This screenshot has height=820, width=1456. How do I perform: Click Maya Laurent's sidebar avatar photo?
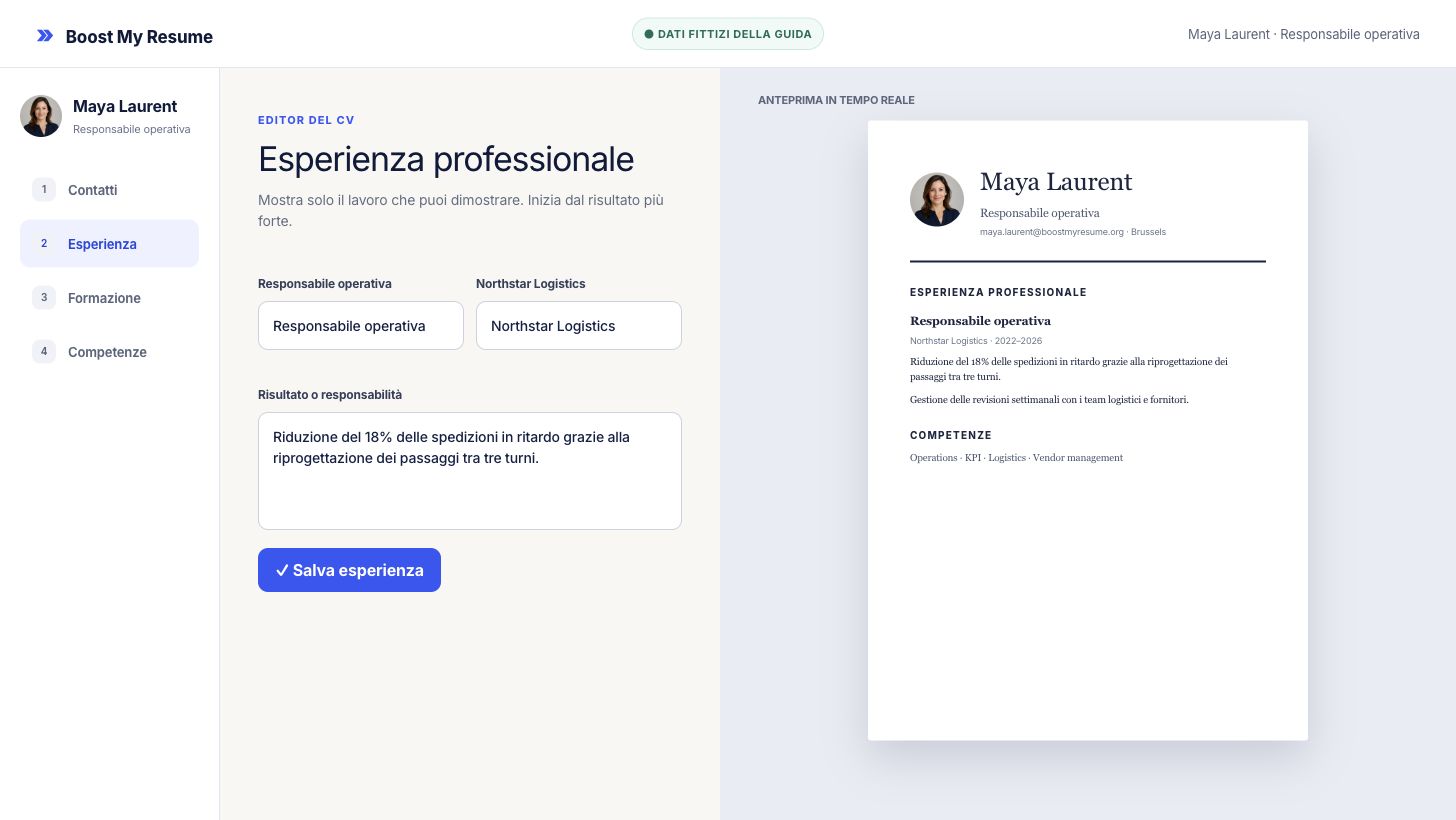[41, 116]
